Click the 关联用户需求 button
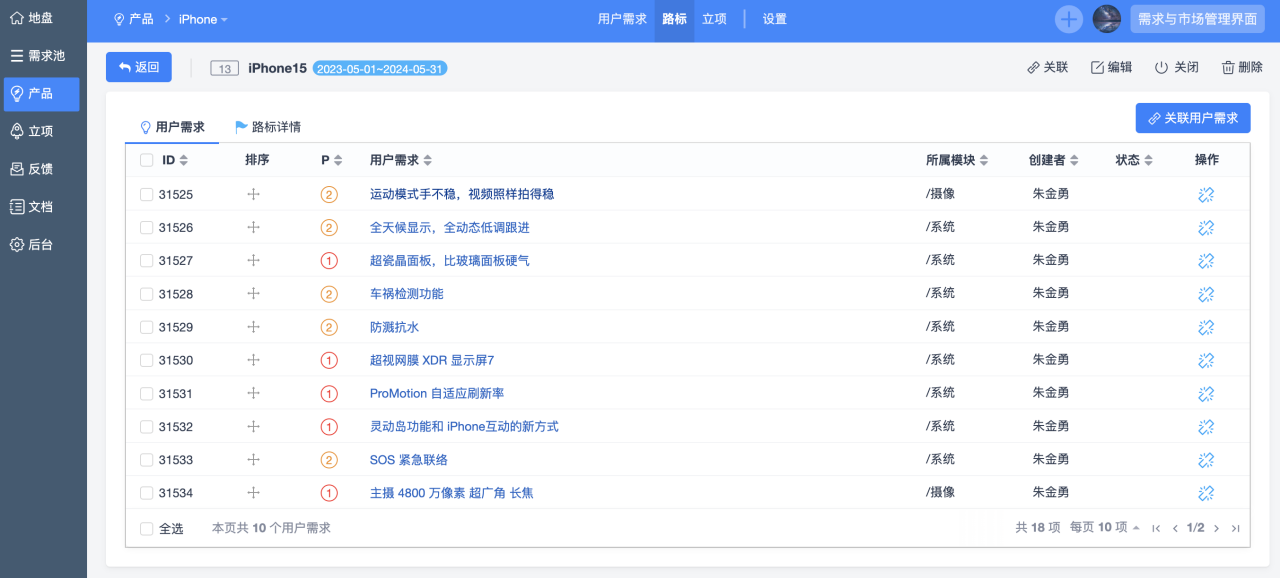The height and width of the screenshot is (578, 1280). tap(1193, 118)
